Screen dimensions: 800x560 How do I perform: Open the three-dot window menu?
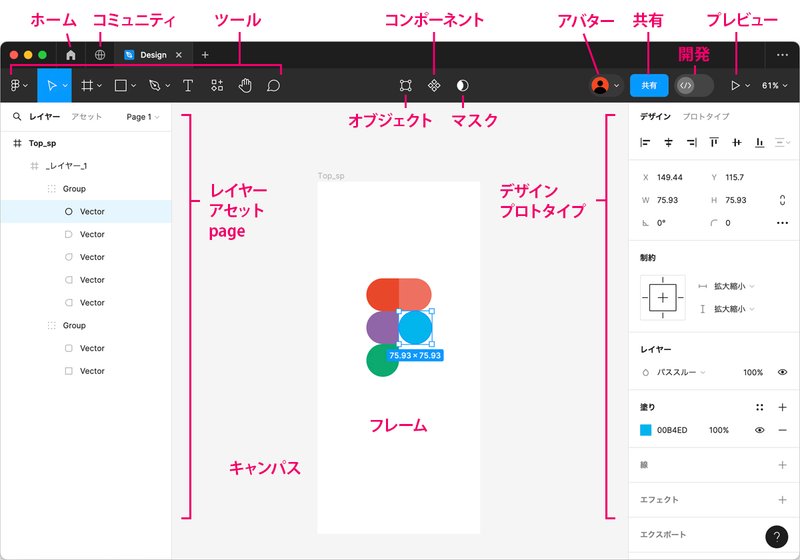(782, 55)
